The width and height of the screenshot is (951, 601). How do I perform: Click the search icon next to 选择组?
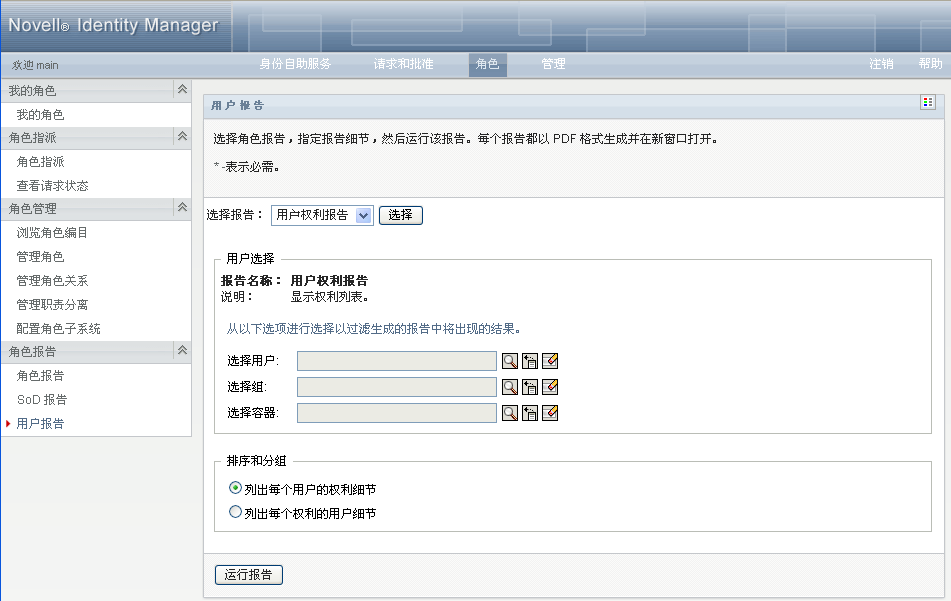point(510,388)
